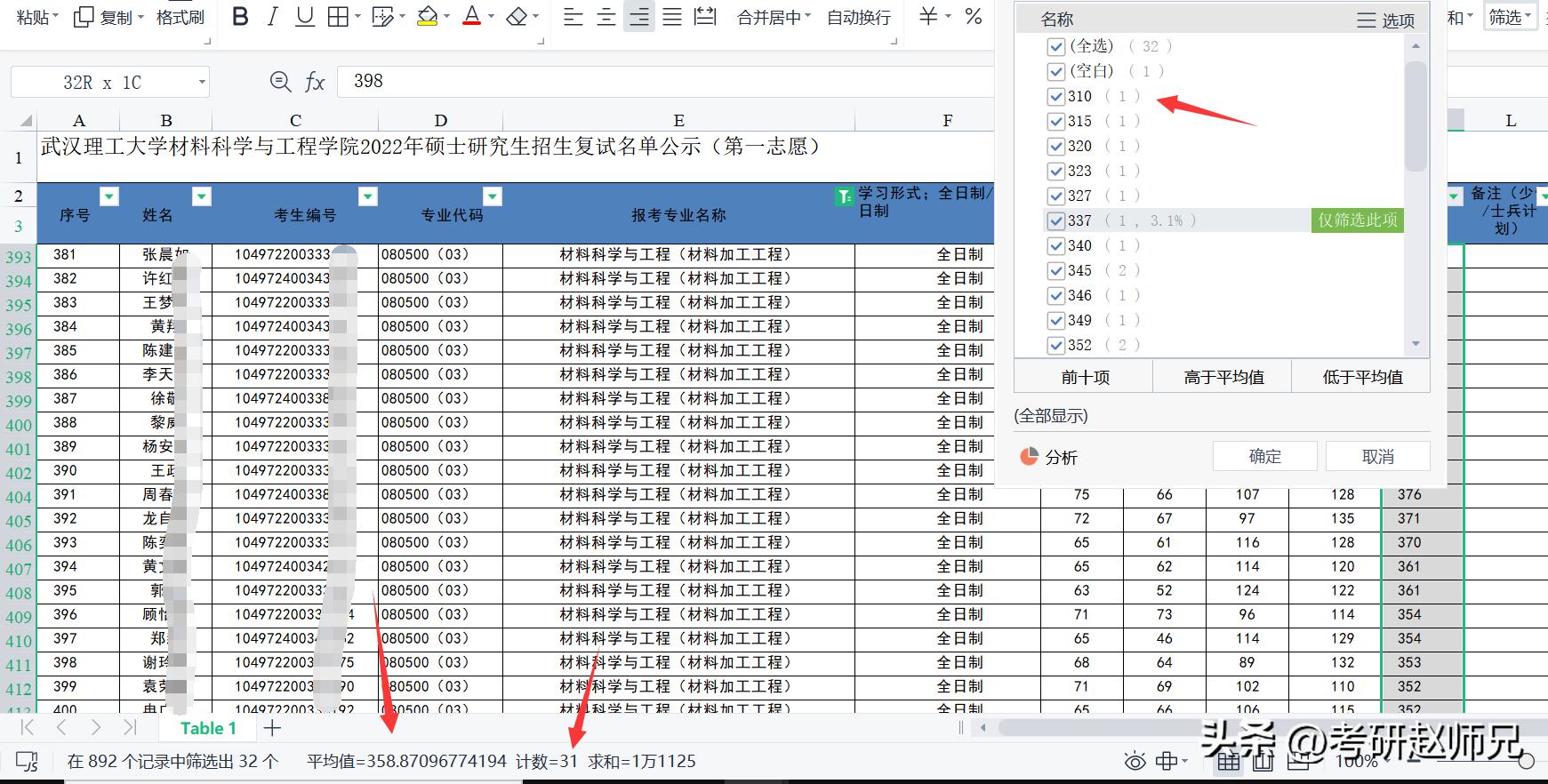Click (全部显示) show all link
This screenshot has height=784, width=1548.
(x=1051, y=416)
